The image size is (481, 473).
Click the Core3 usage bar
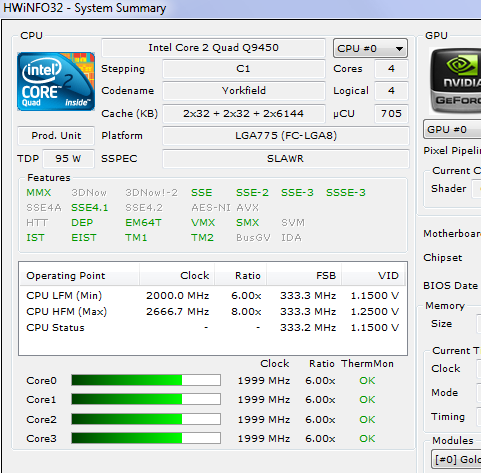point(146,438)
